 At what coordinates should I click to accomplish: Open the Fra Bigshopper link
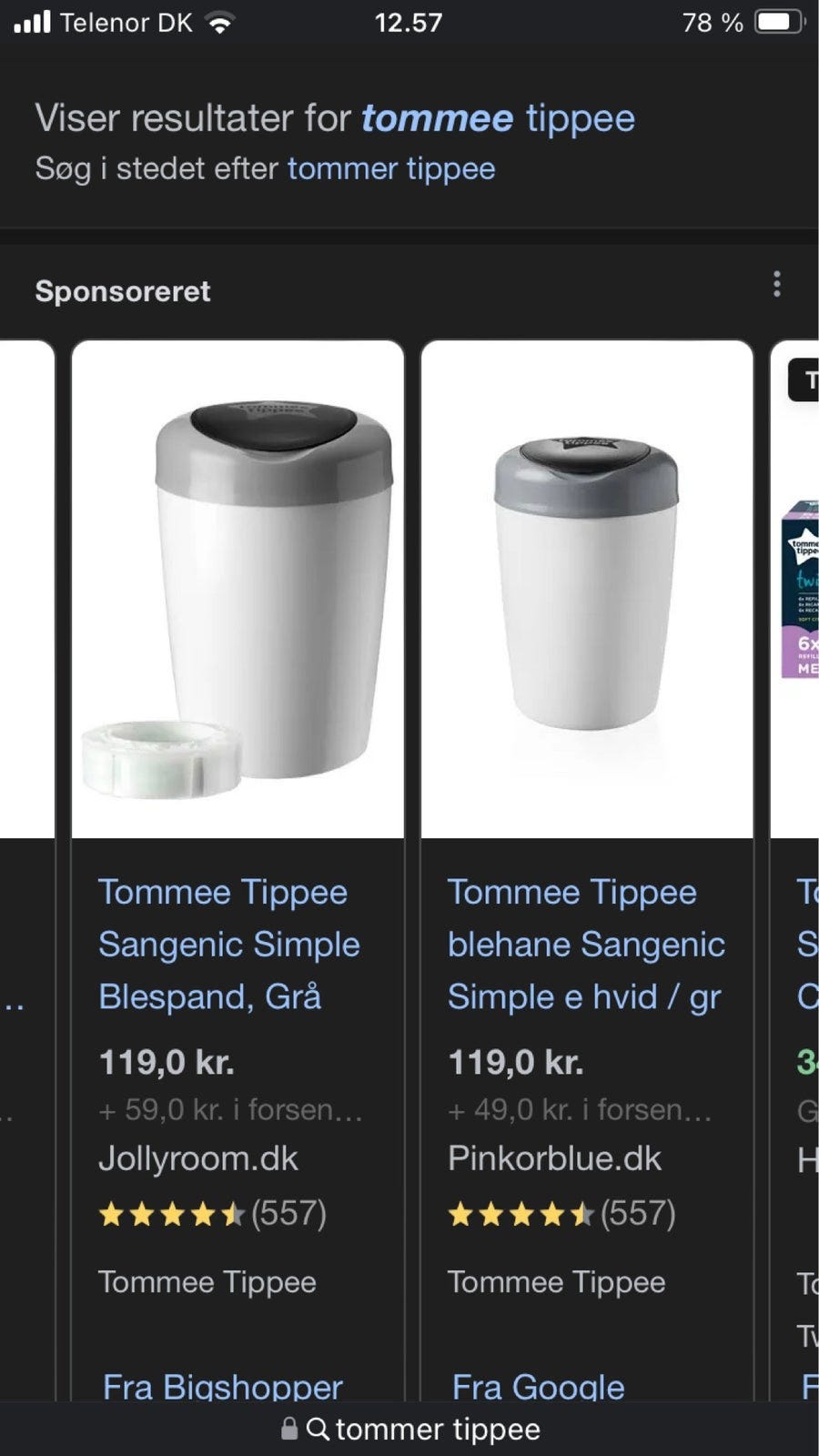(x=222, y=1385)
